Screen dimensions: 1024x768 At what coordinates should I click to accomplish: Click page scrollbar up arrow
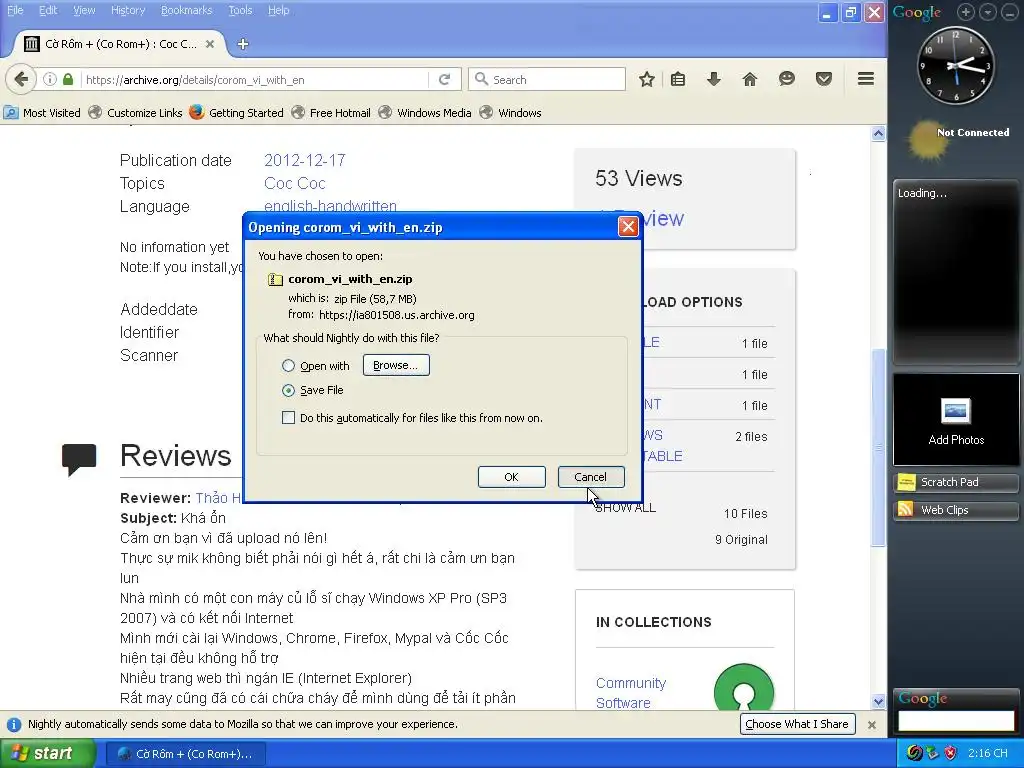click(878, 133)
